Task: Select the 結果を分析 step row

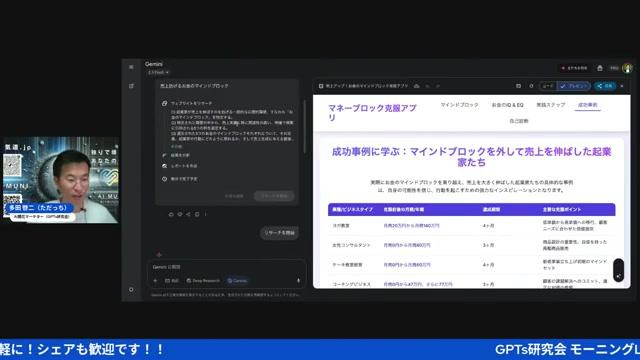Action: (x=176, y=155)
